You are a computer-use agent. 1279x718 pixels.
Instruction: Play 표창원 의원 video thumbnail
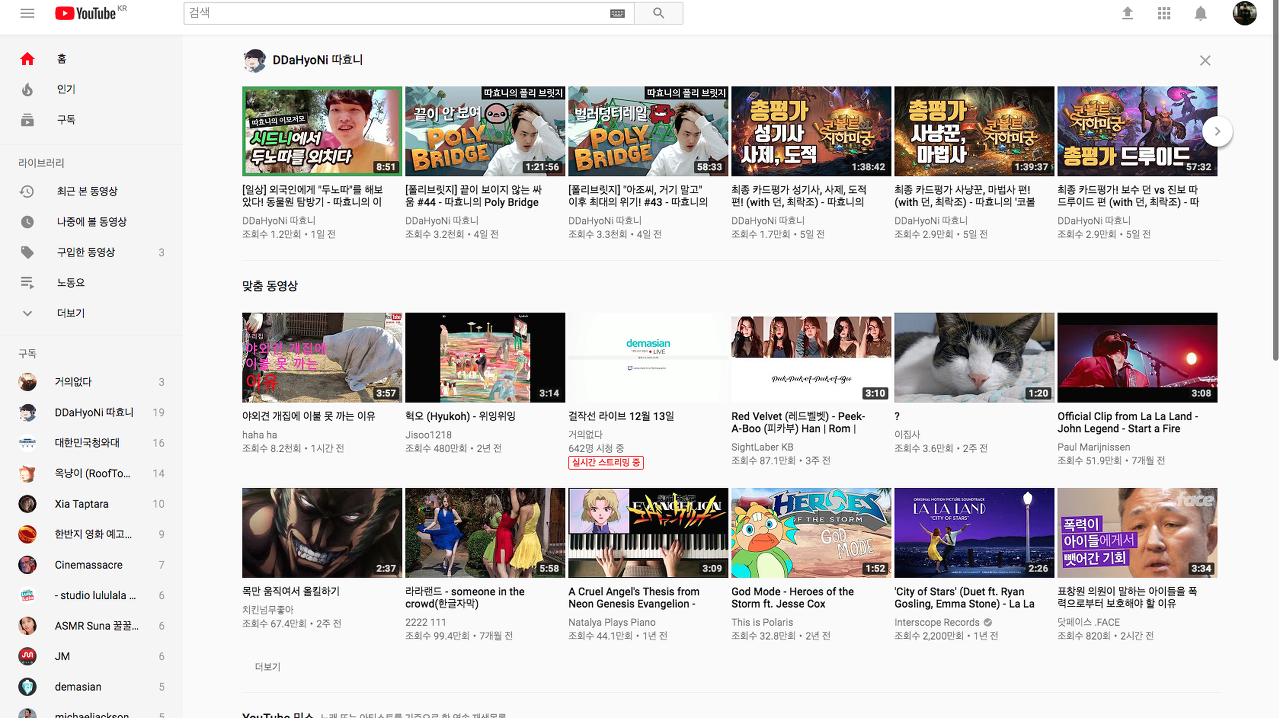[1137, 533]
